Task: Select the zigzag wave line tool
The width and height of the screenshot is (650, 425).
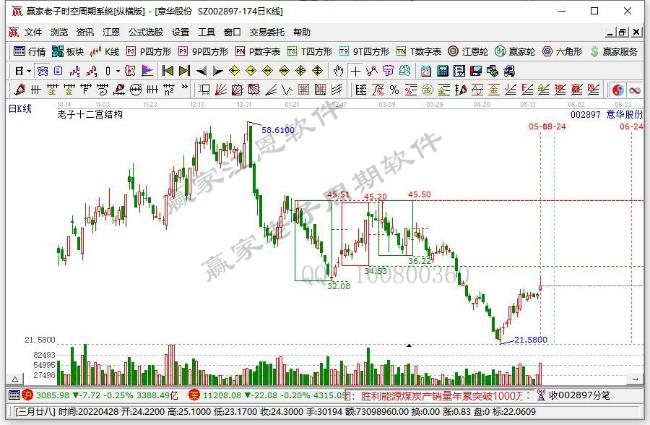Action: click(287, 89)
